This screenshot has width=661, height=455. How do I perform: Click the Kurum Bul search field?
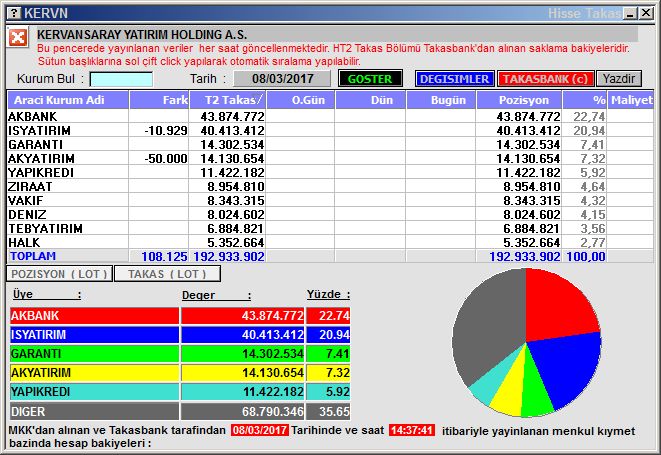click(121, 79)
